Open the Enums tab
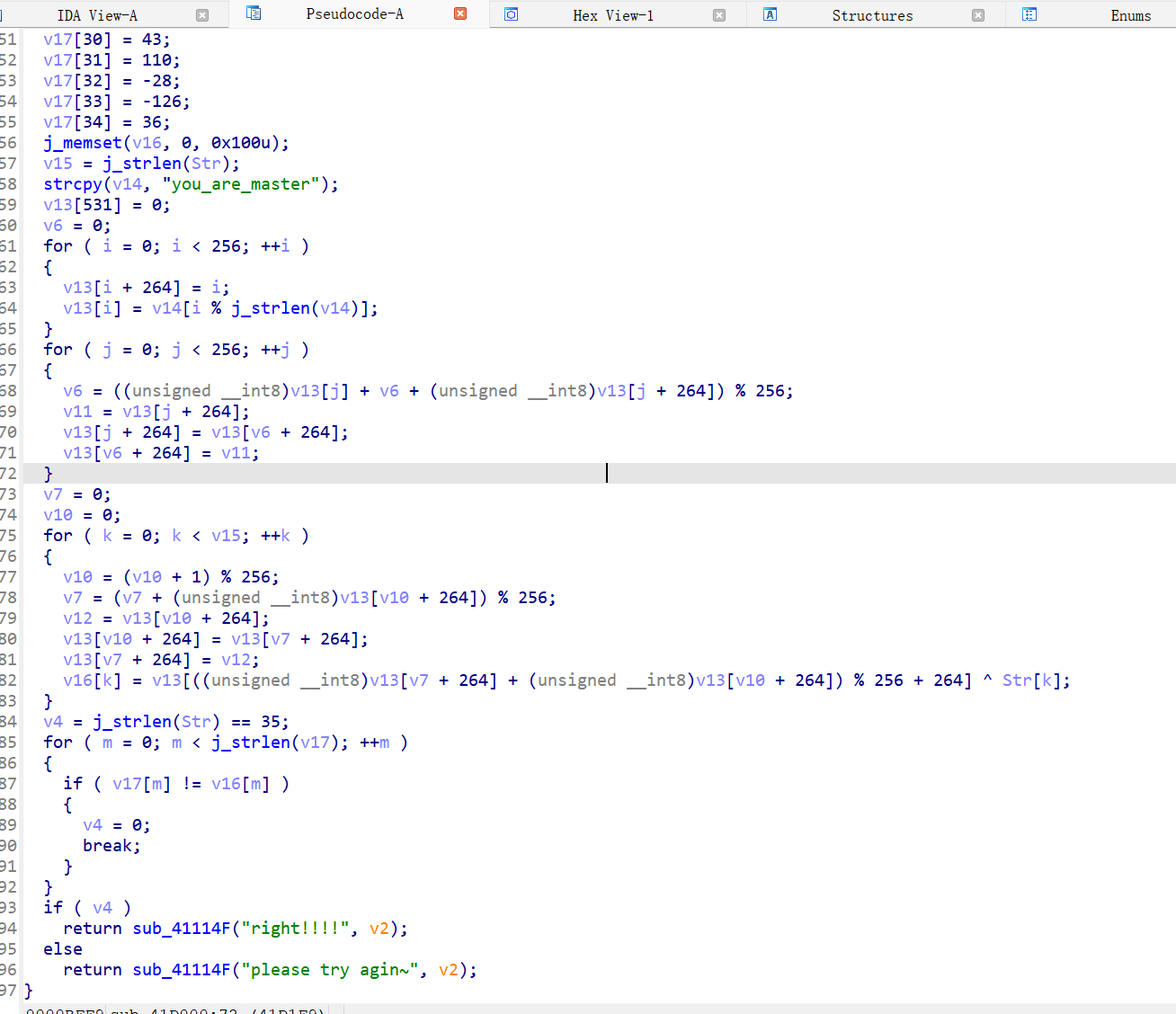This screenshot has height=1014, width=1176. pos(1130,15)
